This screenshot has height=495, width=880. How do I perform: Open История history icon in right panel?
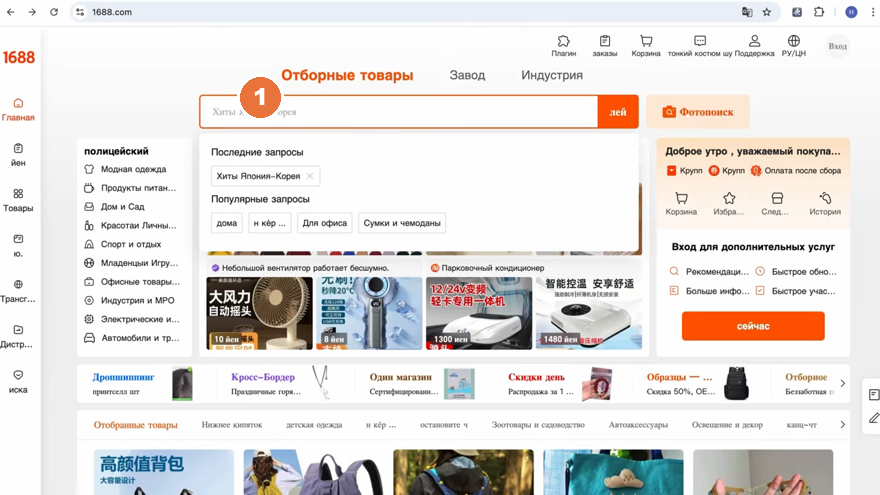824,204
